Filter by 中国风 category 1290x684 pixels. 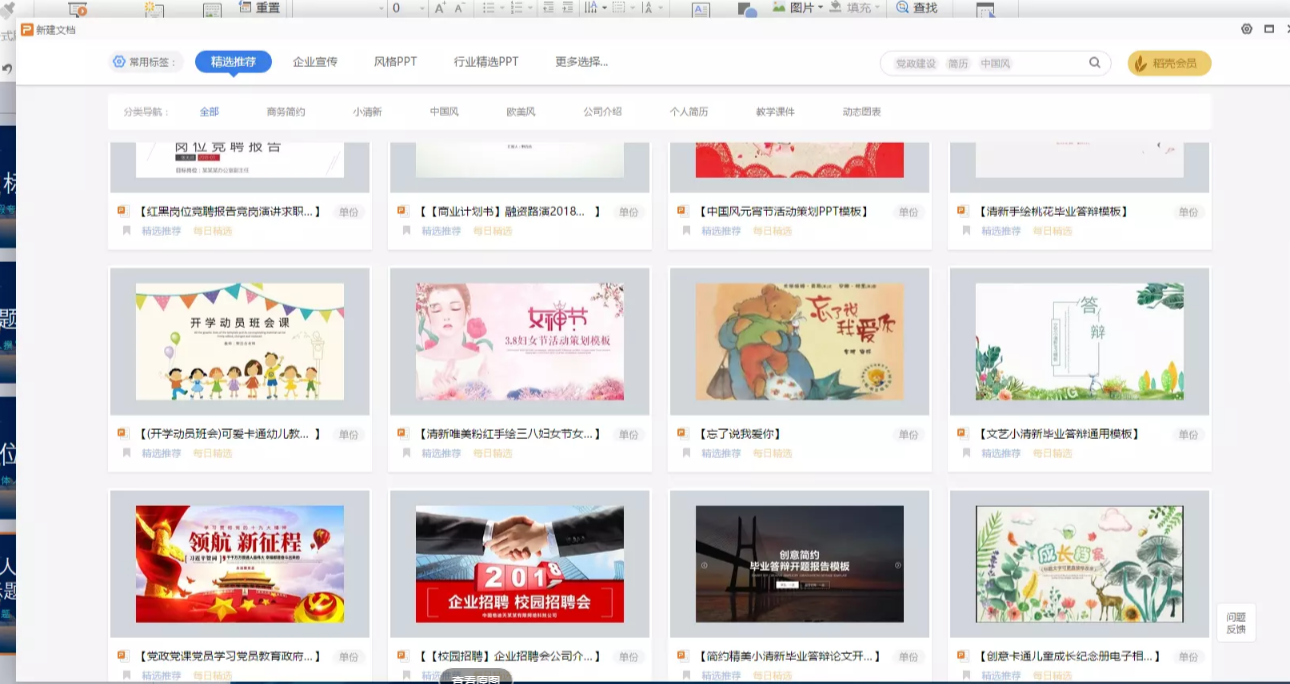(444, 112)
